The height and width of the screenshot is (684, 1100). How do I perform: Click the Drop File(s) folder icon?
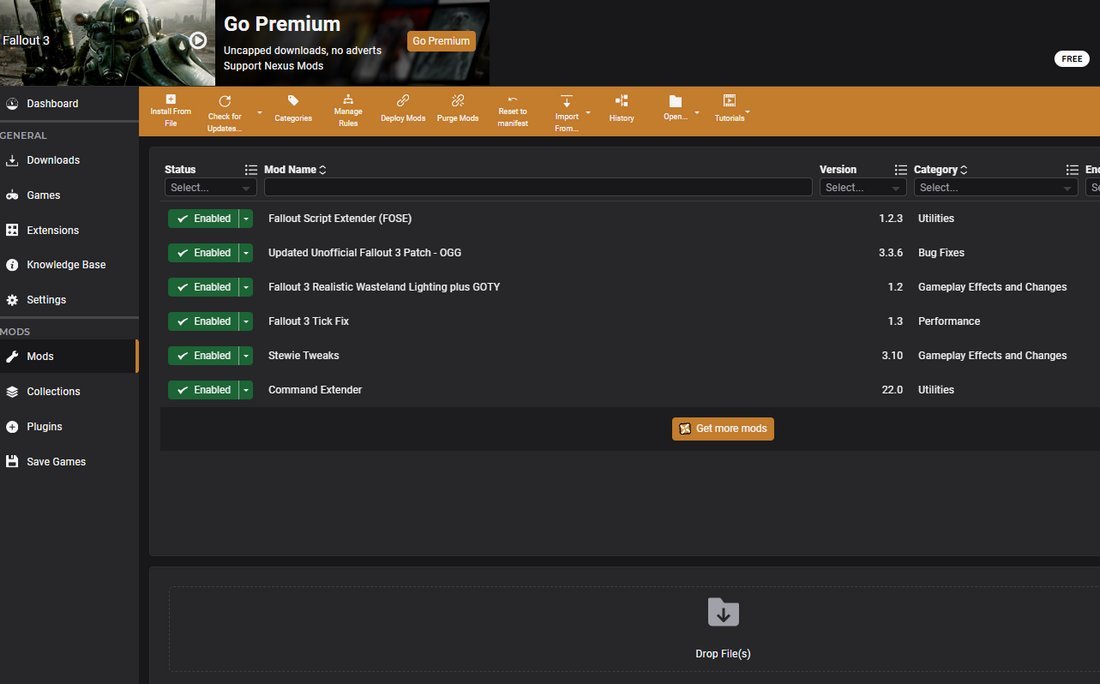[x=723, y=612]
